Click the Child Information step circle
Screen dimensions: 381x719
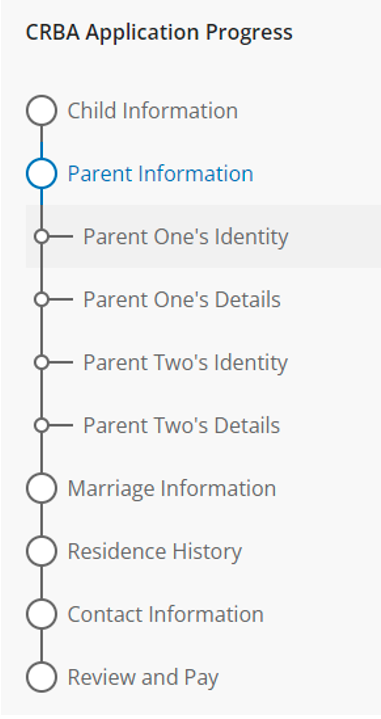41,111
